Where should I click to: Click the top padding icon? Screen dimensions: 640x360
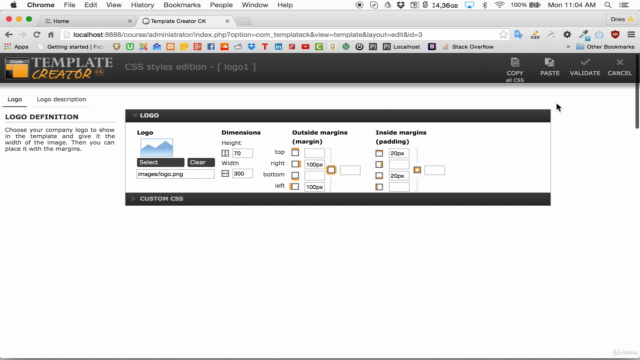(379, 153)
